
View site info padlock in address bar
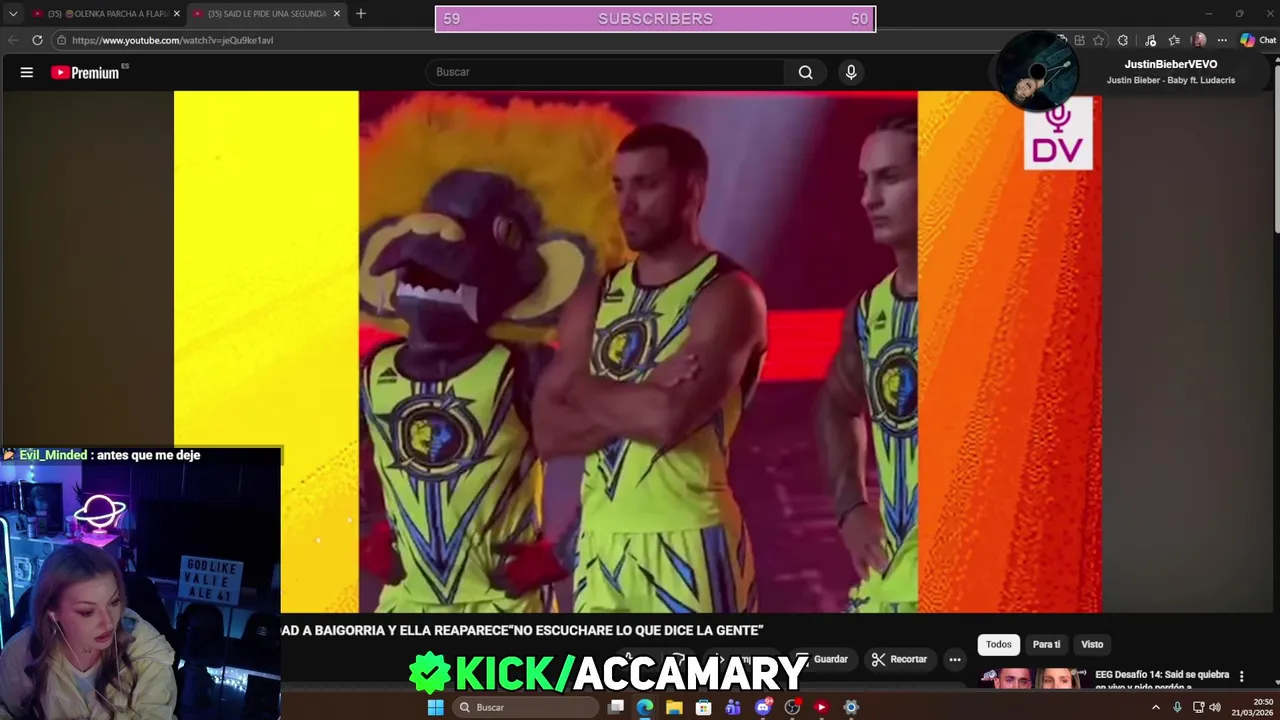[61, 40]
